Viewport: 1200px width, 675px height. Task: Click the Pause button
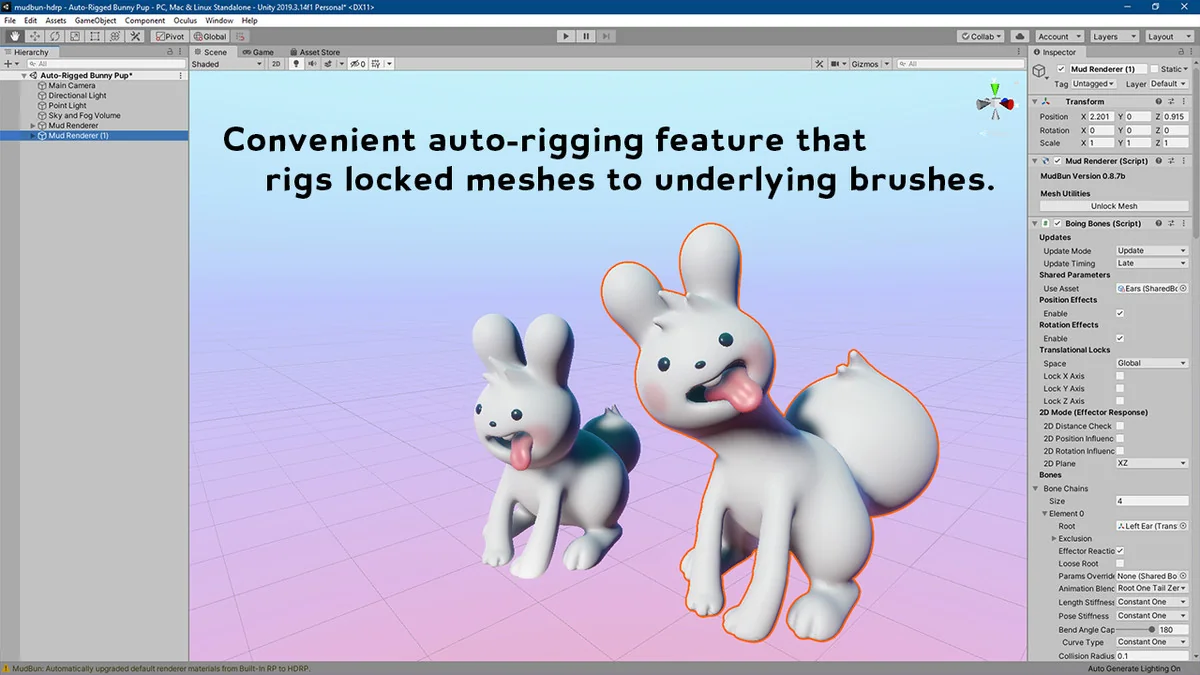point(586,36)
